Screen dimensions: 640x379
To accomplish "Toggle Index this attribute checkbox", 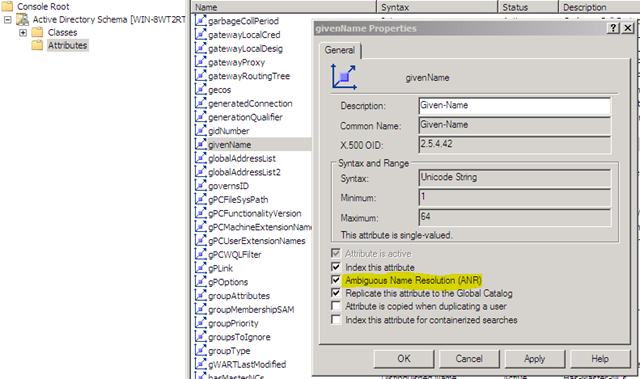I will 336,267.
